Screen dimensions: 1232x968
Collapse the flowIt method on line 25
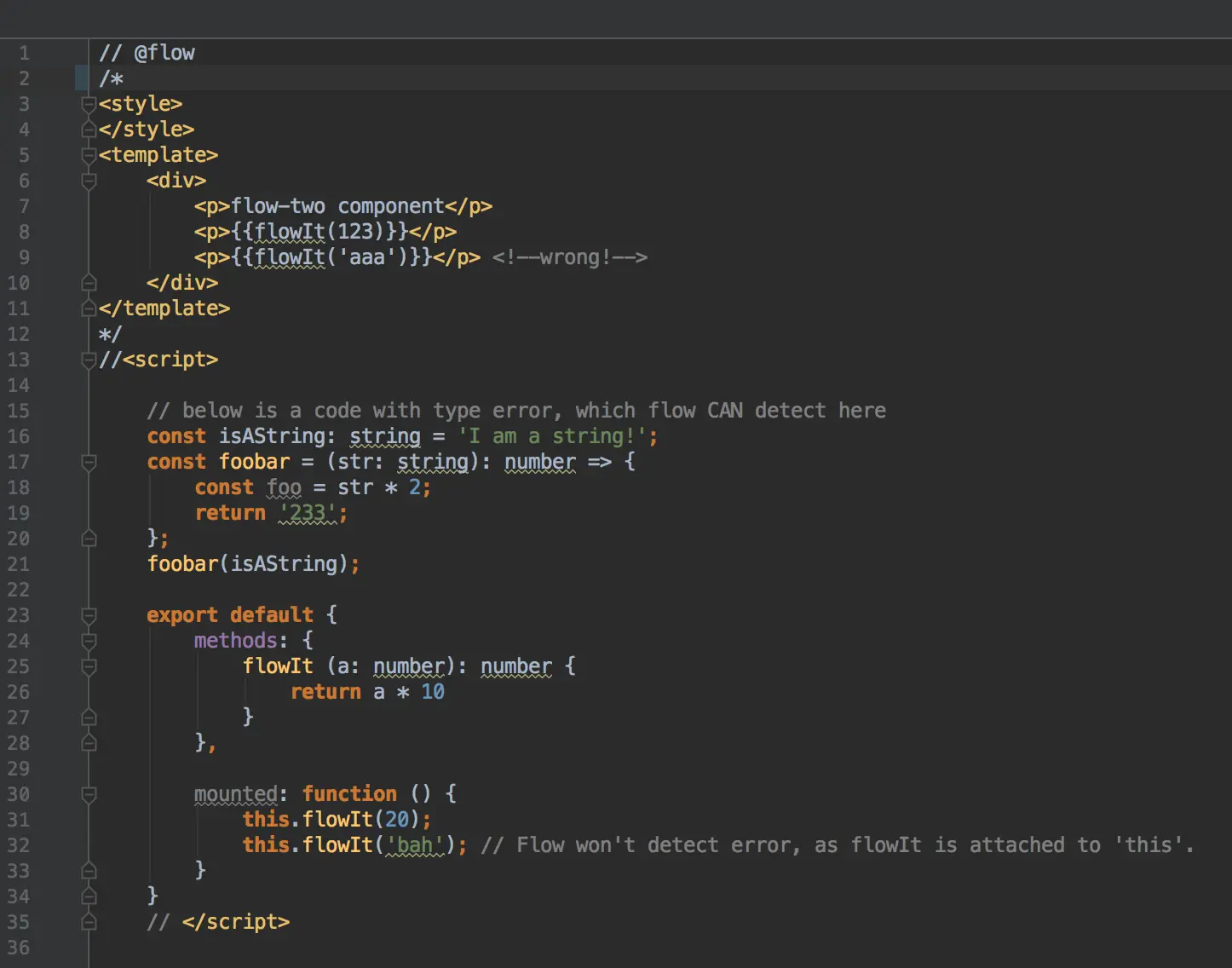coord(89,666)
